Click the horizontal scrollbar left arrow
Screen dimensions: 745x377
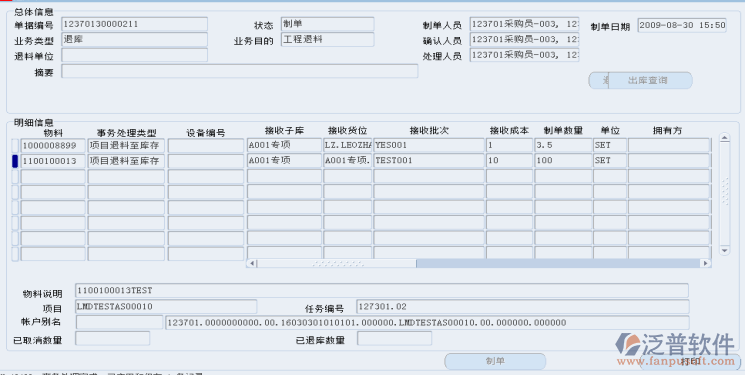pos(252,263)
